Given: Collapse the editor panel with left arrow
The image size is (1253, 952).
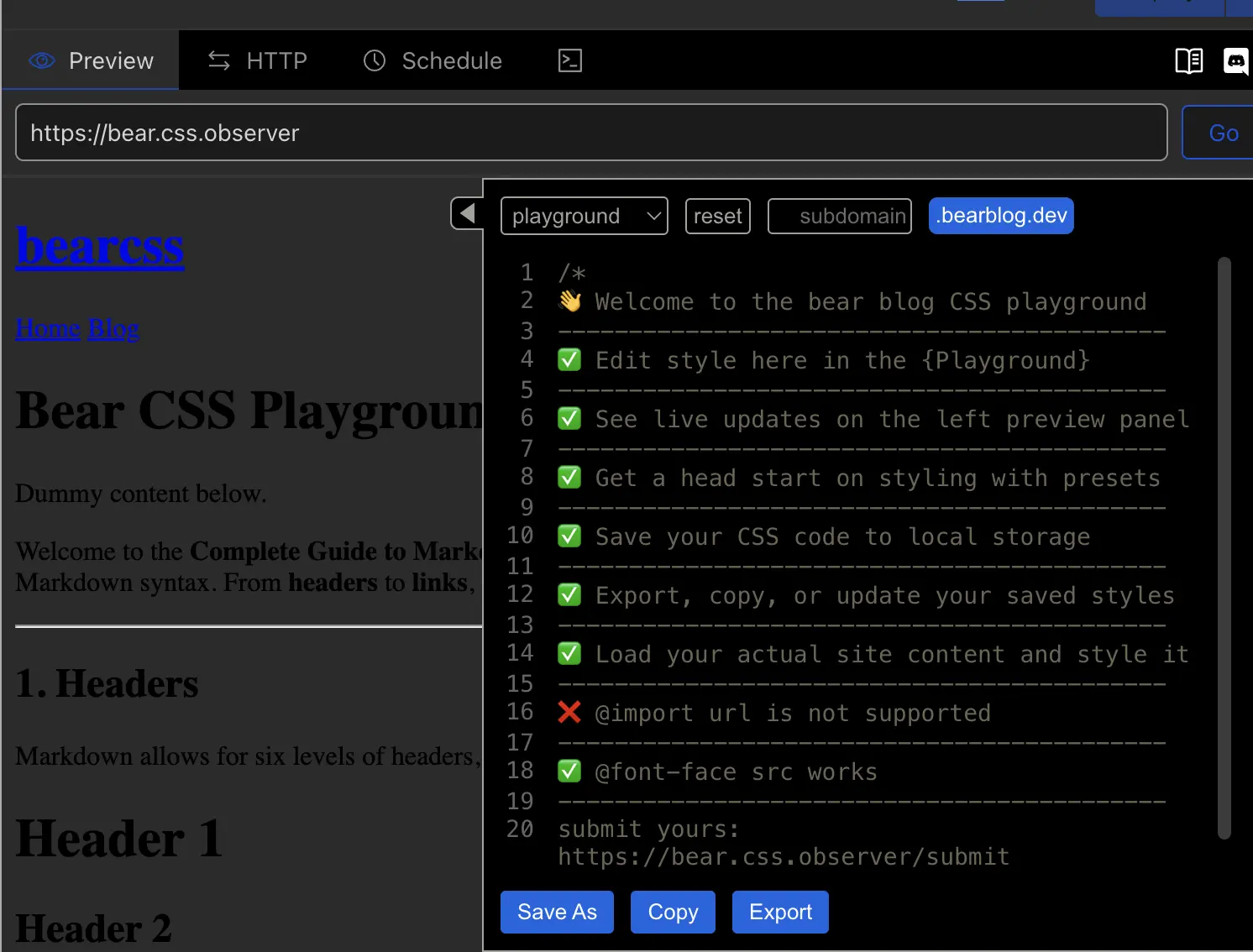Looking at the screenshot, I should [467, 213].
